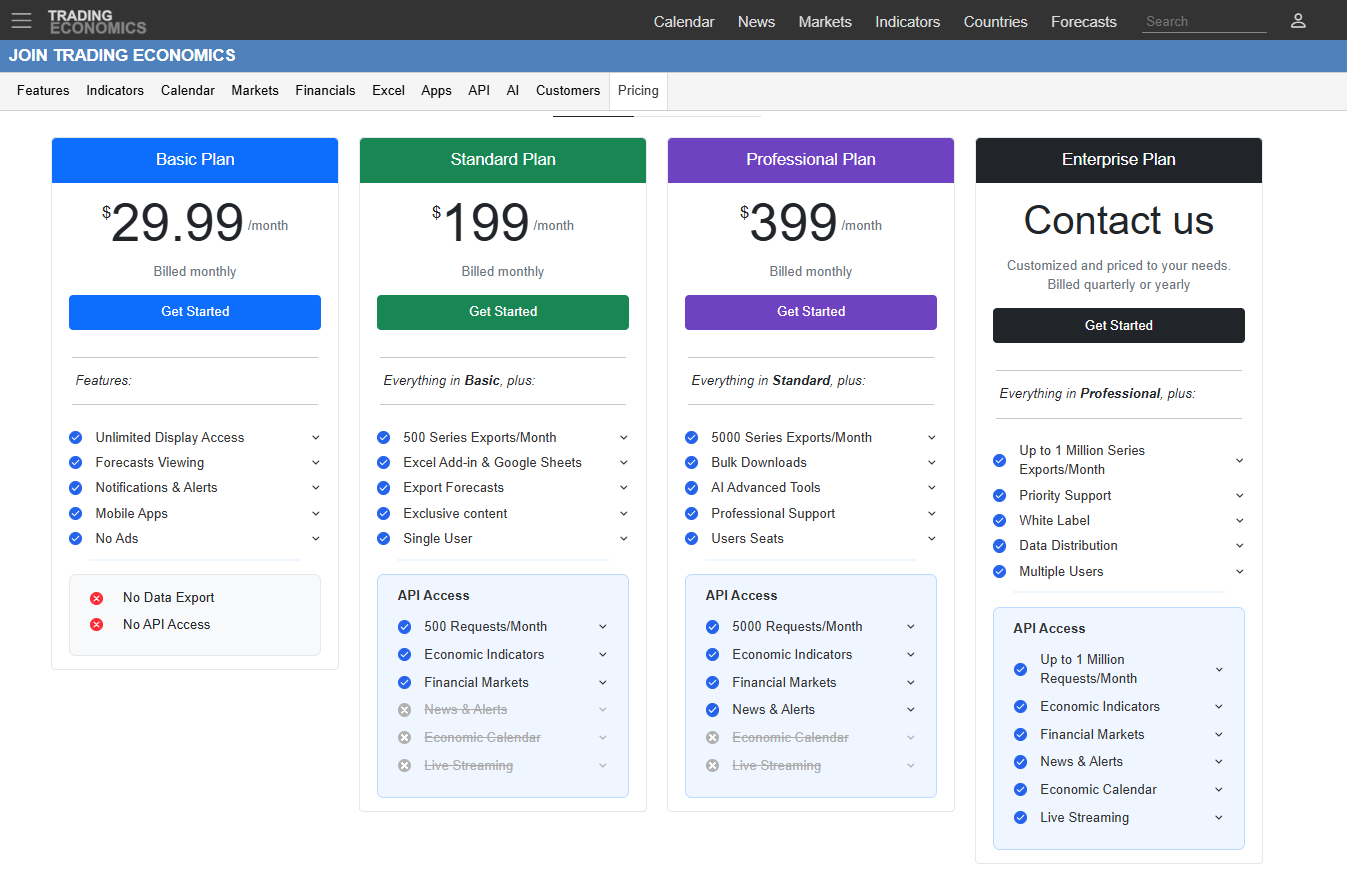
Task: Expand the Unlimited Display Access feature chevron
Action: 315,438
